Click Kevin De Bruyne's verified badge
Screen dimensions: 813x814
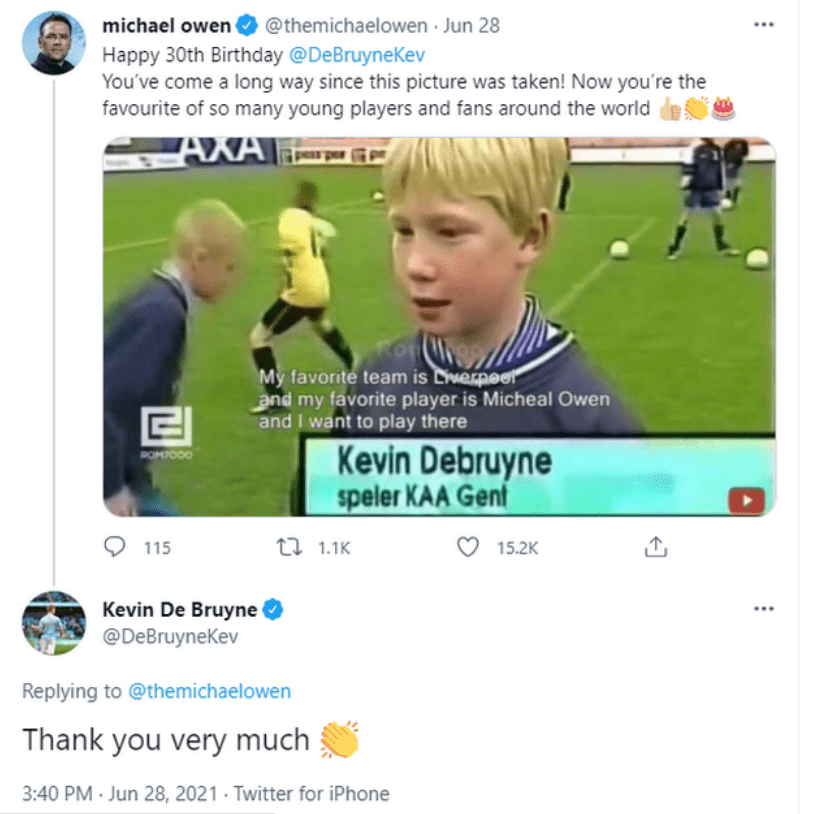[x=273, y=609]
